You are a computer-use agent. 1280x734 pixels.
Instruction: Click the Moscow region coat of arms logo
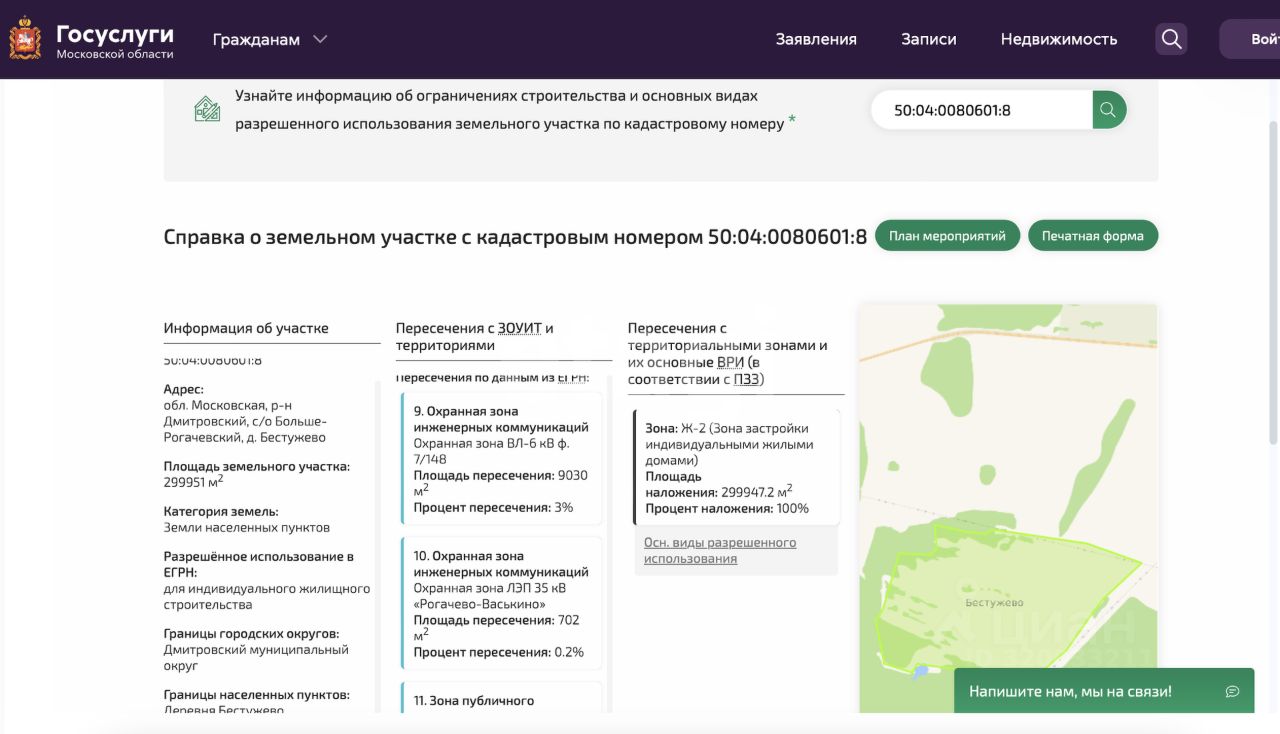coord(25,40)
